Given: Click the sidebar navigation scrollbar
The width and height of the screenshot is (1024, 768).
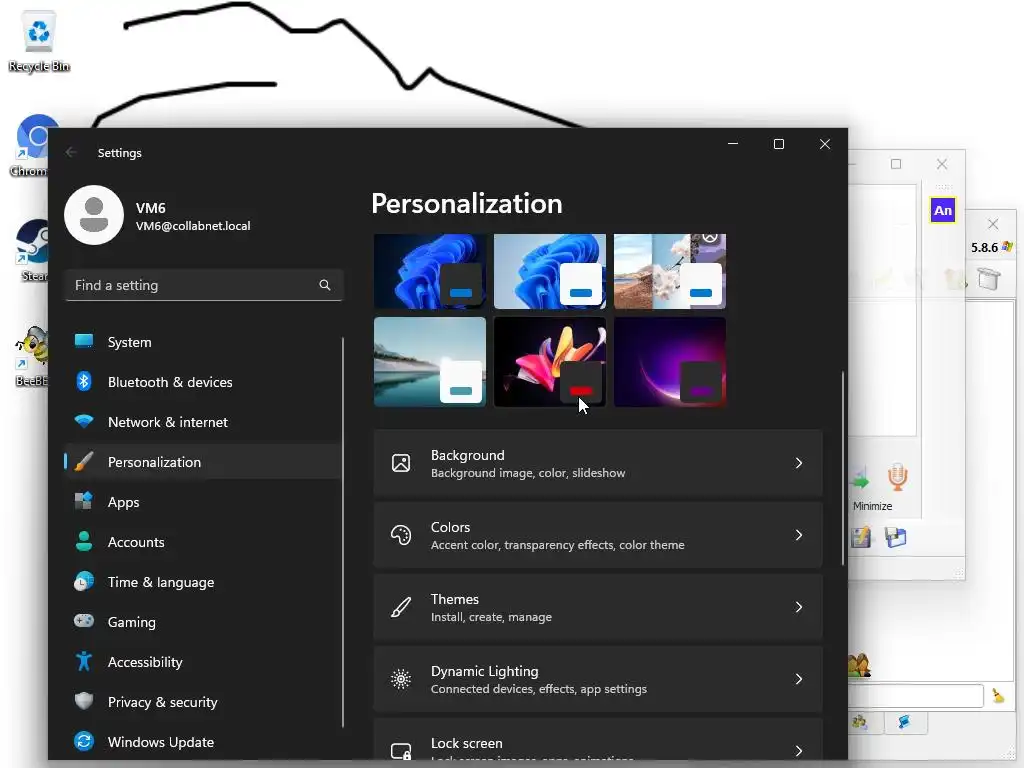Looking at the screenshot, I should click(x=343, y=532).
